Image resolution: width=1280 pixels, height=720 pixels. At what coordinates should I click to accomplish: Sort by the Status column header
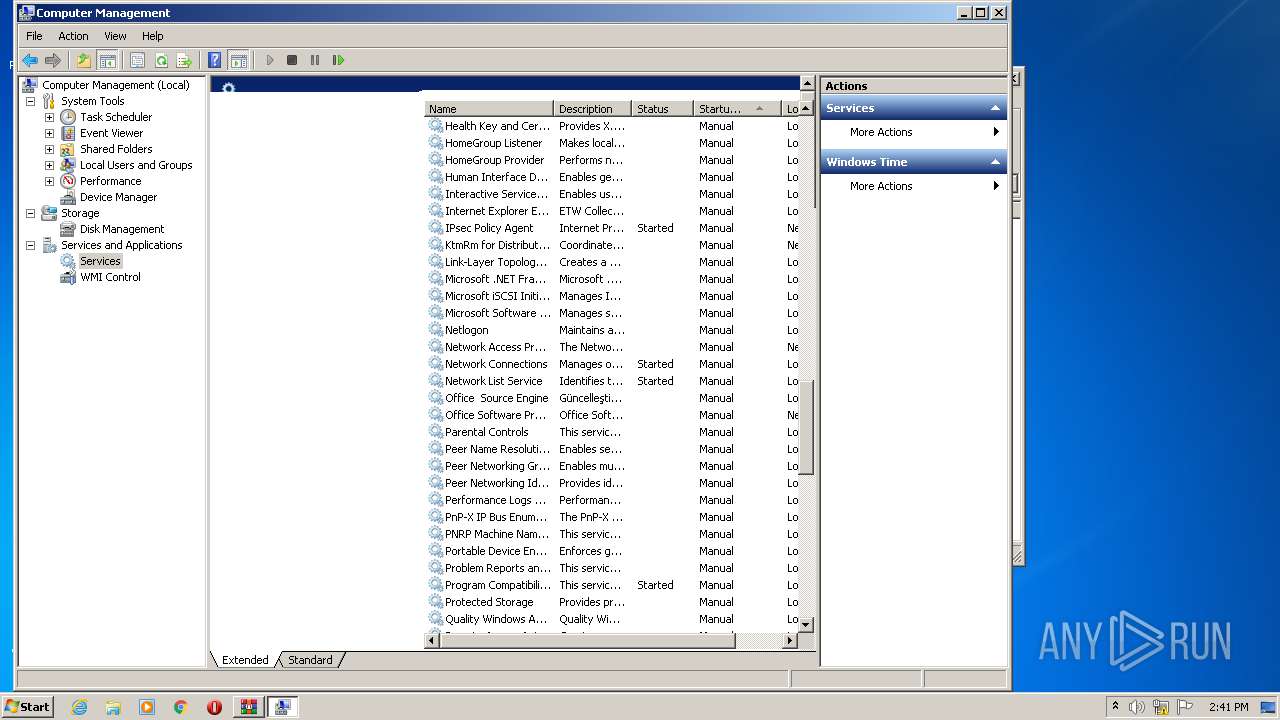(x=662, y=109)
